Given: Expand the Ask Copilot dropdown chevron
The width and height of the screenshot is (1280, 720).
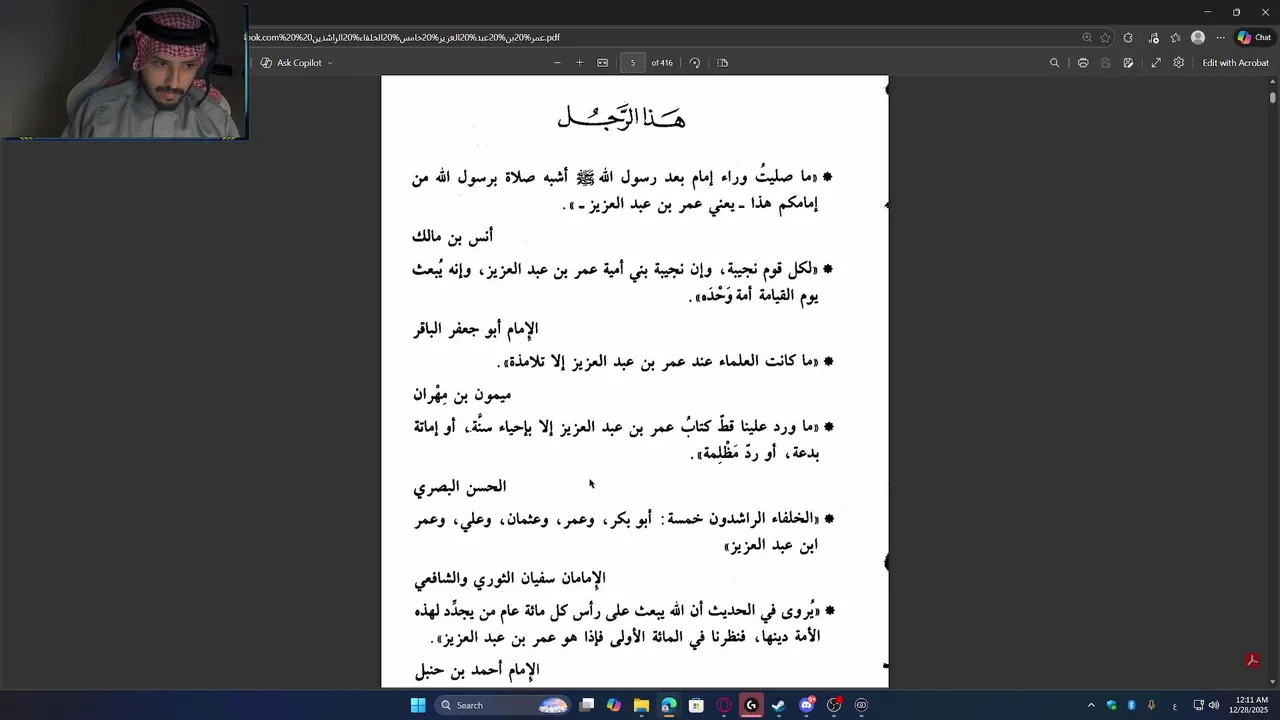Looking at the screenshot, I should [x=330, y=63].
